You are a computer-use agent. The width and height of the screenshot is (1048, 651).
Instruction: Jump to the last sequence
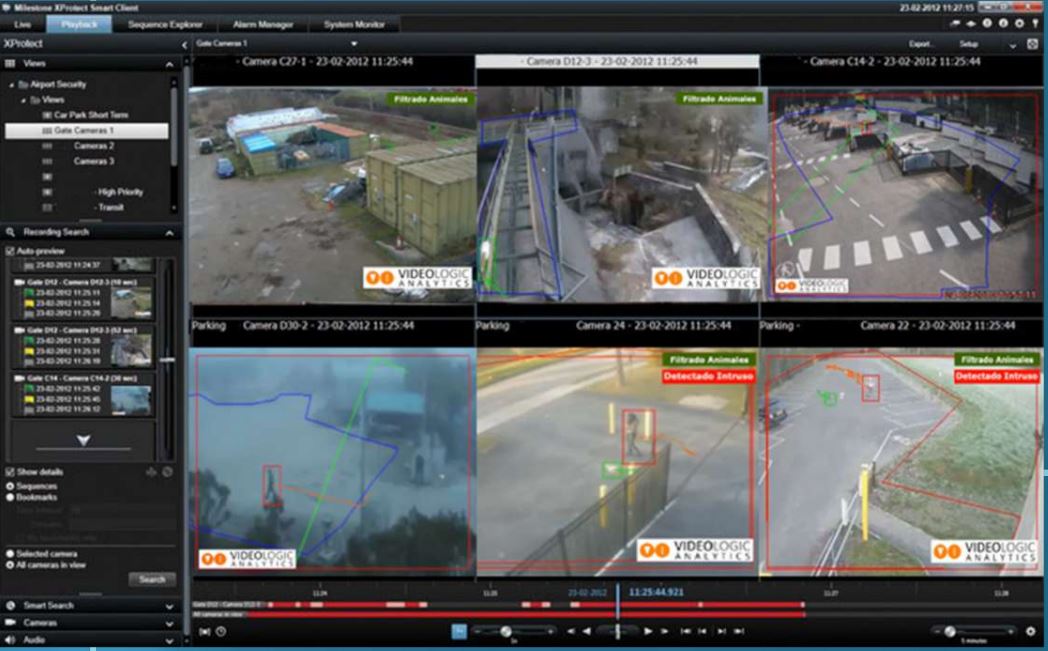tap(739, 631)
